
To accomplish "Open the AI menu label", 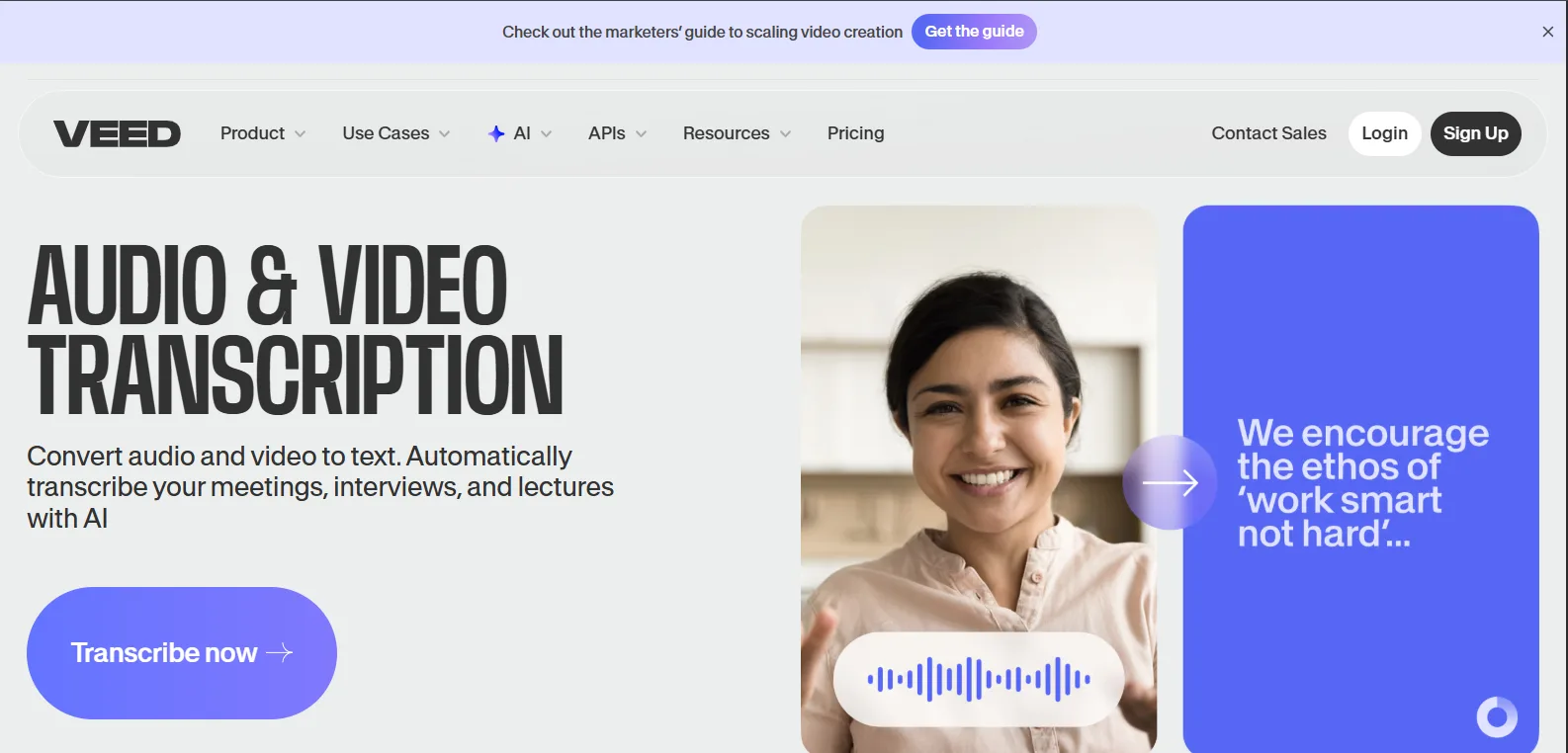I will 522,133.
